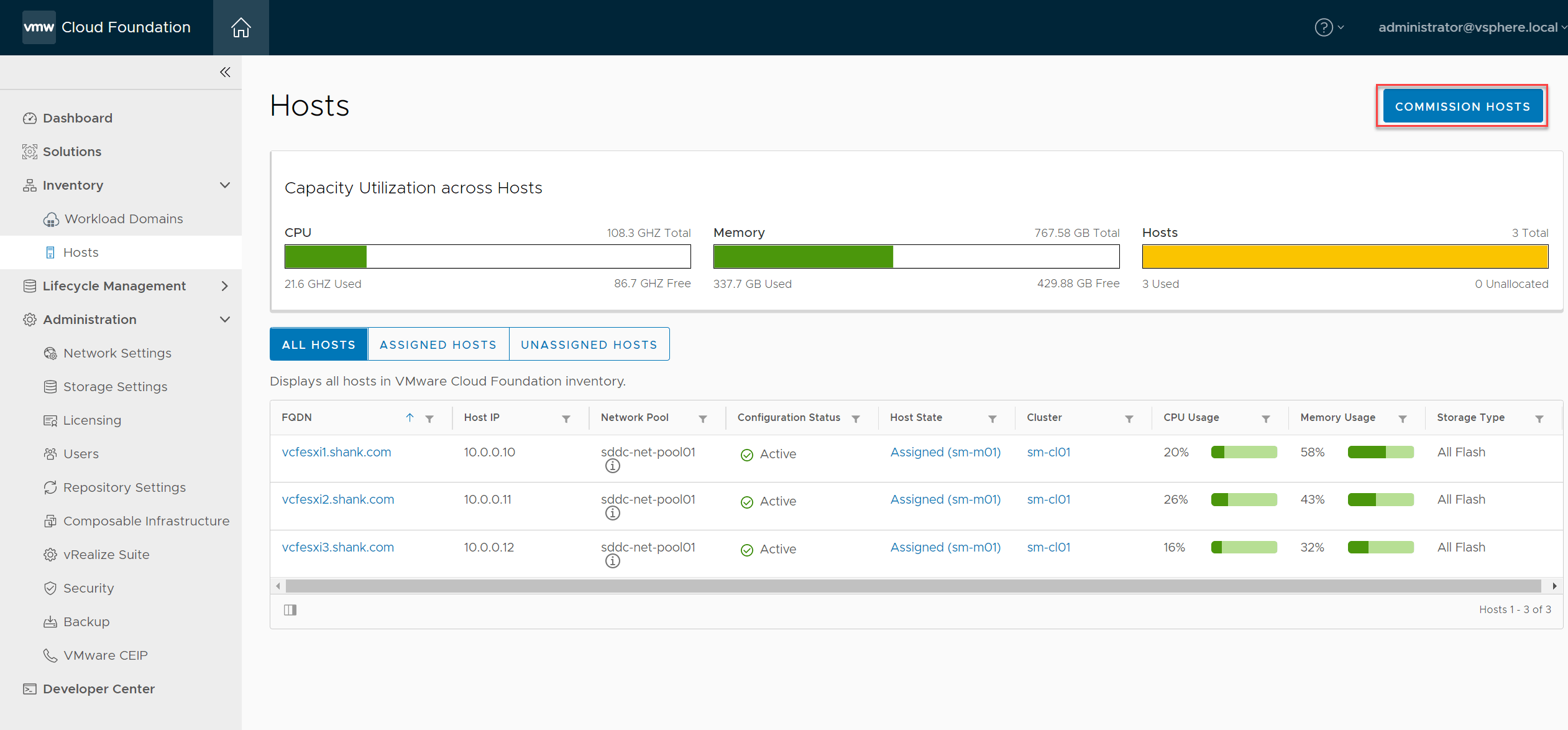Open host vcfesxi3.shank.com
Image resolution: width=1568 pixels, height=730 pixels.
click(338, 547)
